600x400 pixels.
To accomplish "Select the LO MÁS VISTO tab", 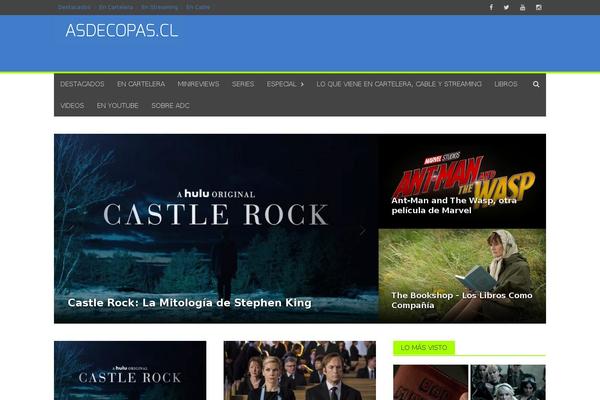I will tap(424, 348).
